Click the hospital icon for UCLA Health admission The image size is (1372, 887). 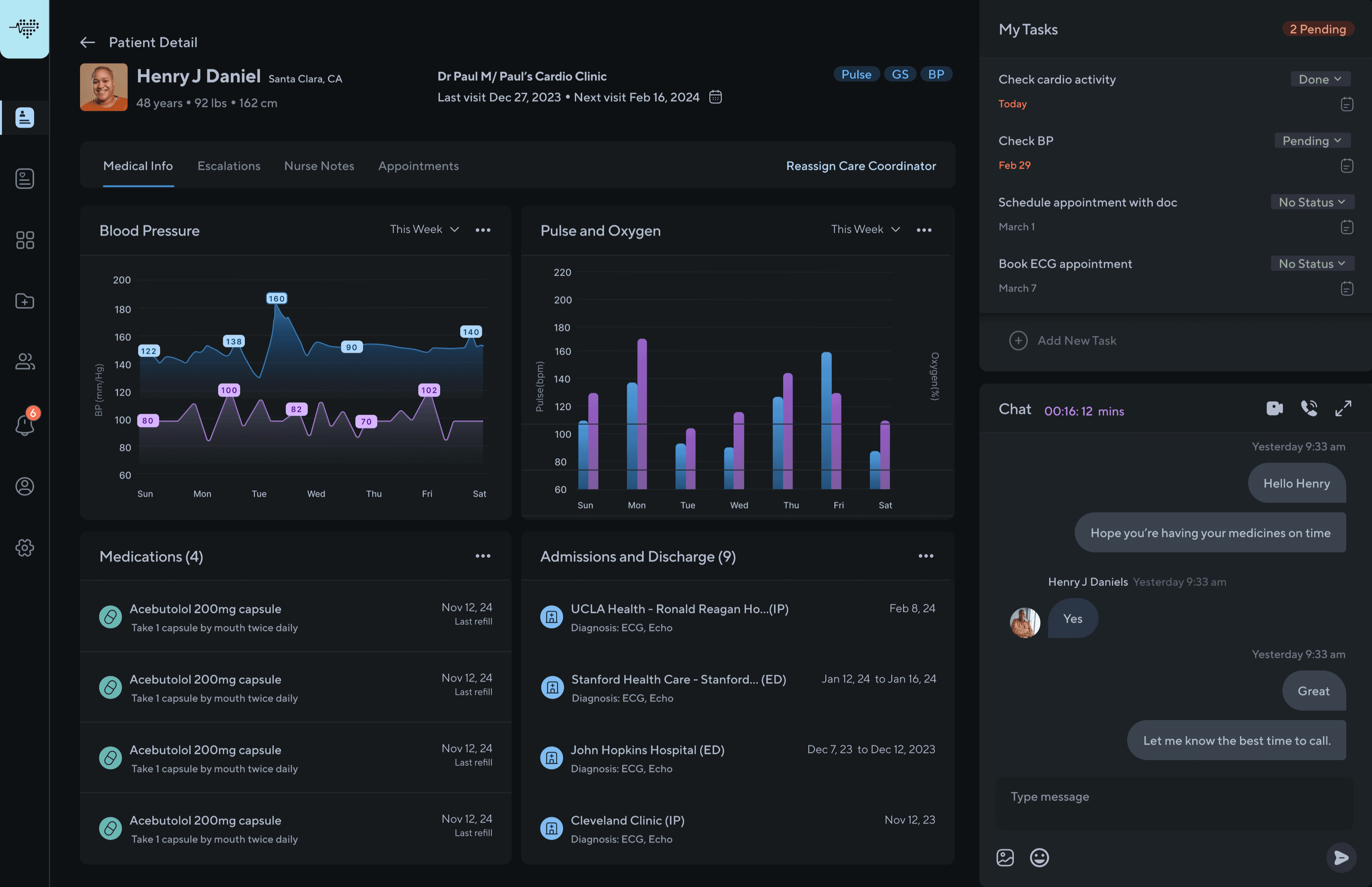coord(551,617)
